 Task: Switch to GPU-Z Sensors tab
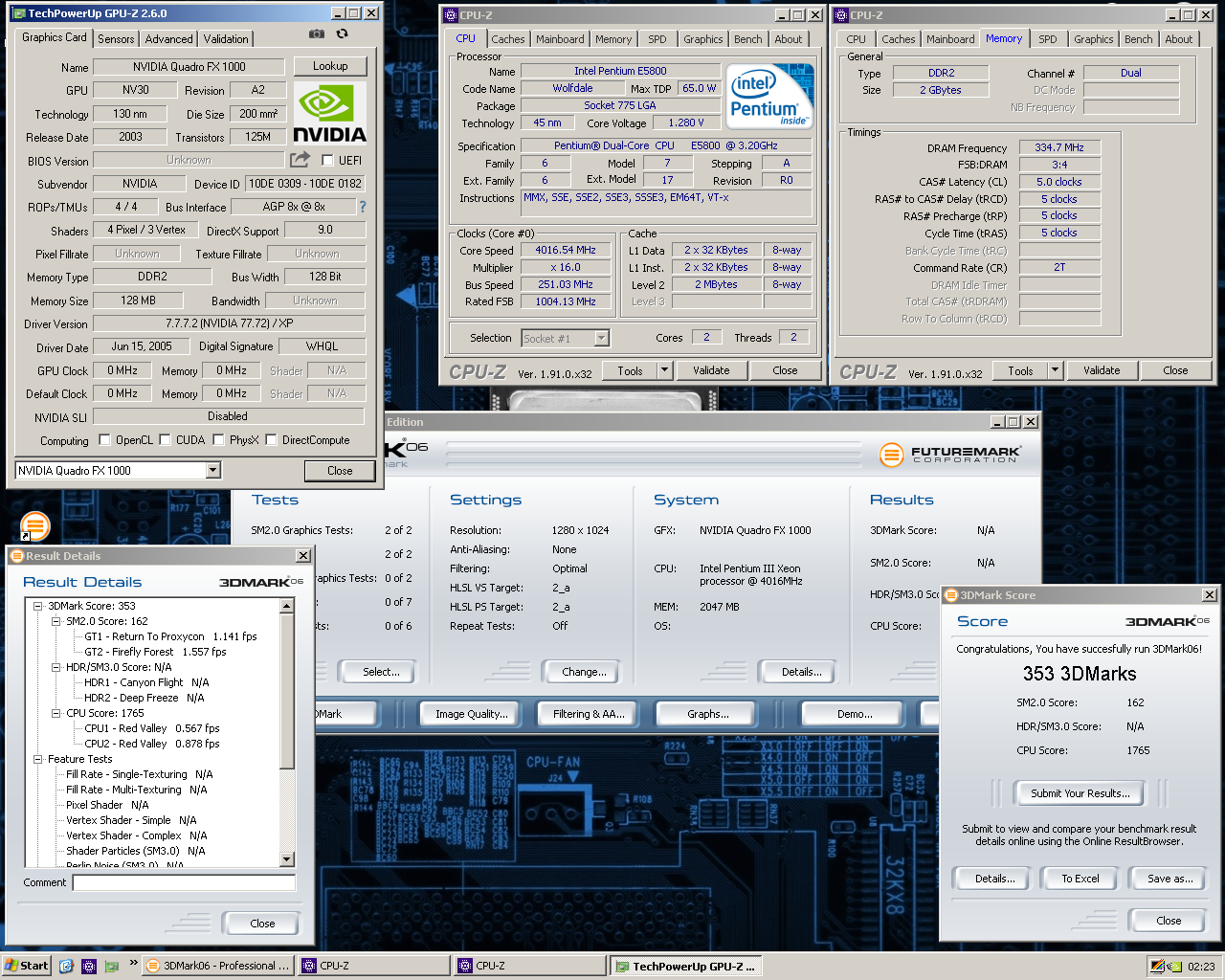click(116, 39)
